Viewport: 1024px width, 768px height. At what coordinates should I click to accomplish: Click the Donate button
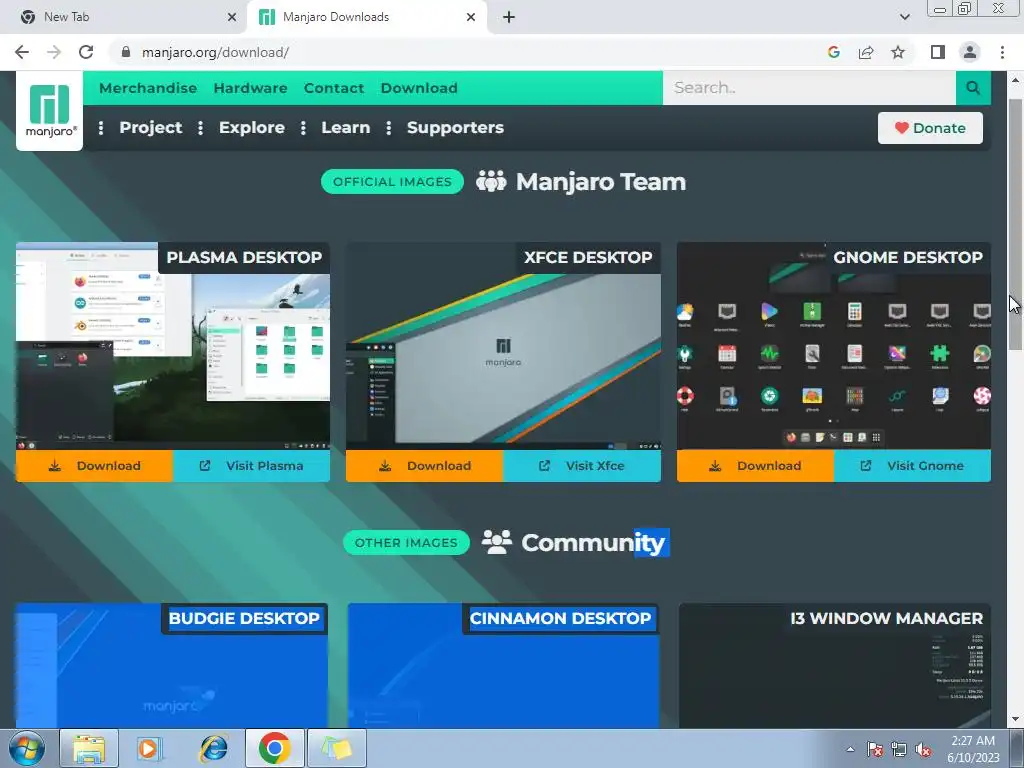tap(930, 128)
